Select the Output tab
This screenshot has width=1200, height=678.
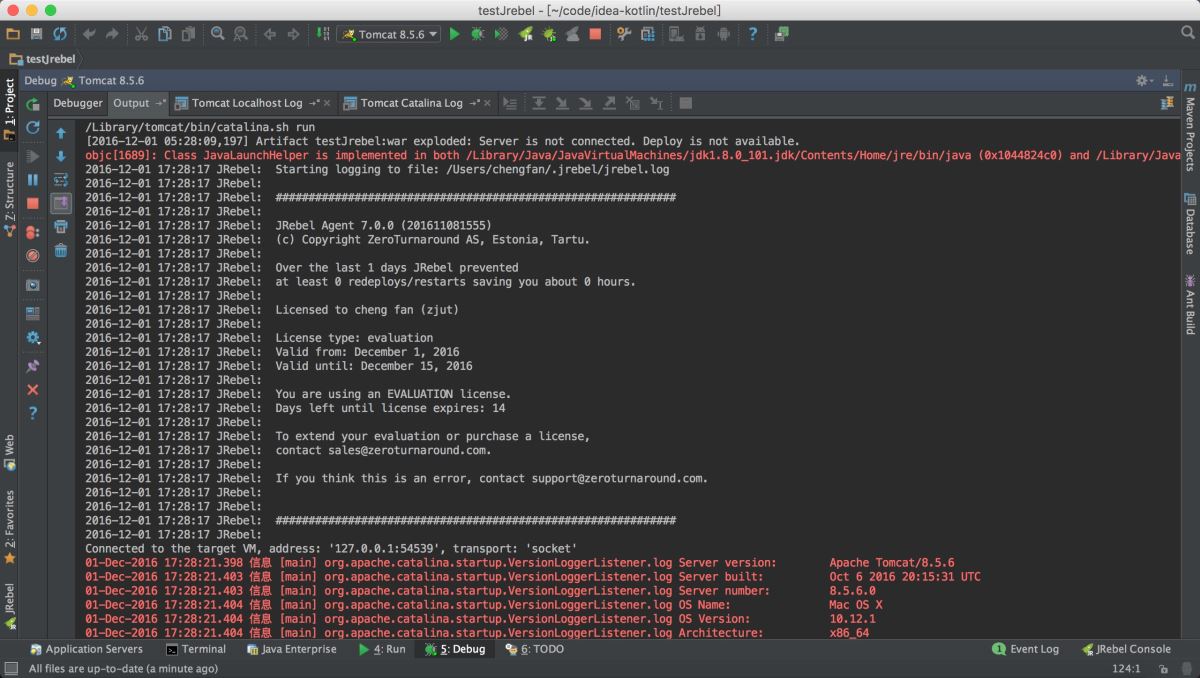[137, 103]
